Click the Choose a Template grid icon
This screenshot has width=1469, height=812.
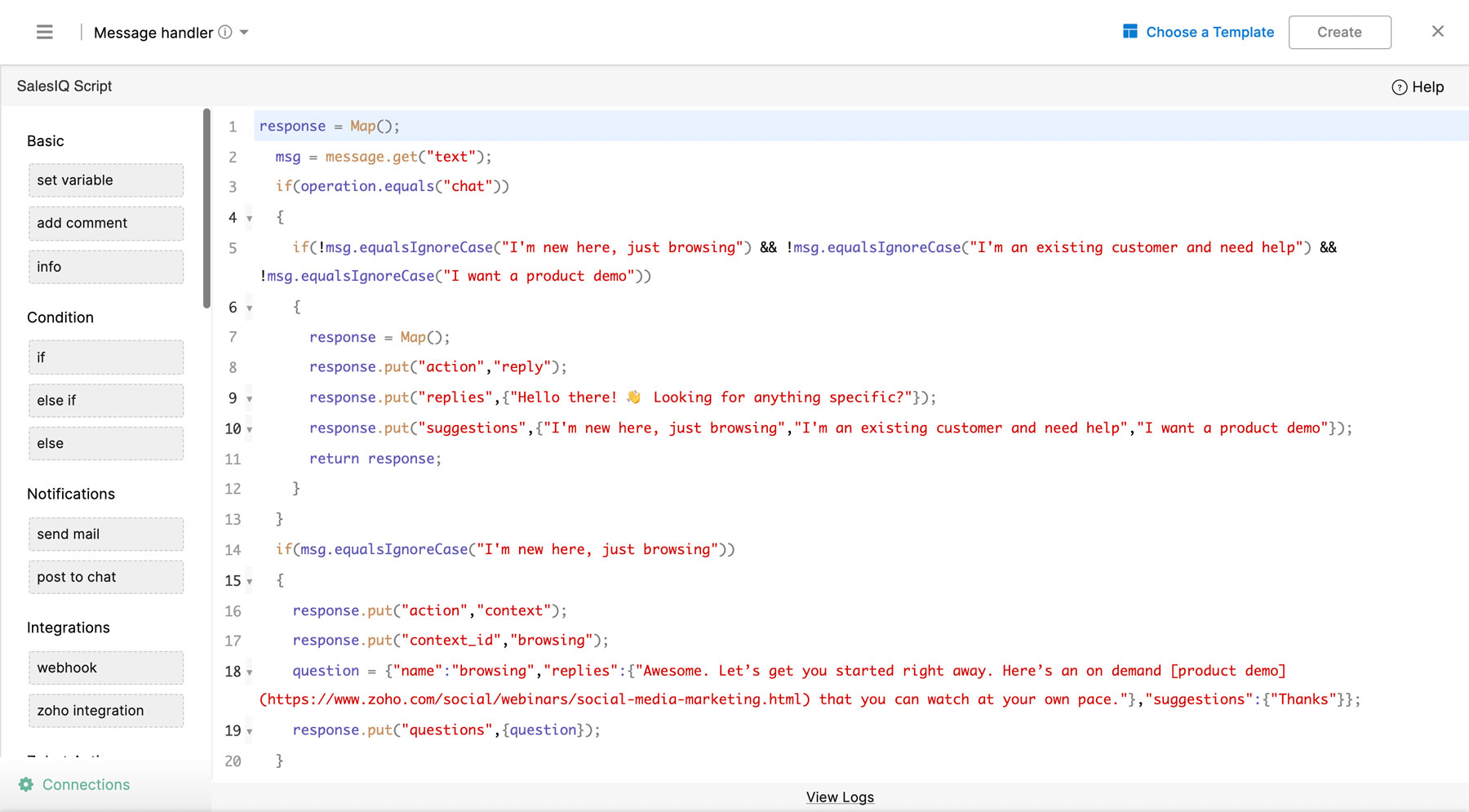pyautogui.click(x=1129, y=32)
